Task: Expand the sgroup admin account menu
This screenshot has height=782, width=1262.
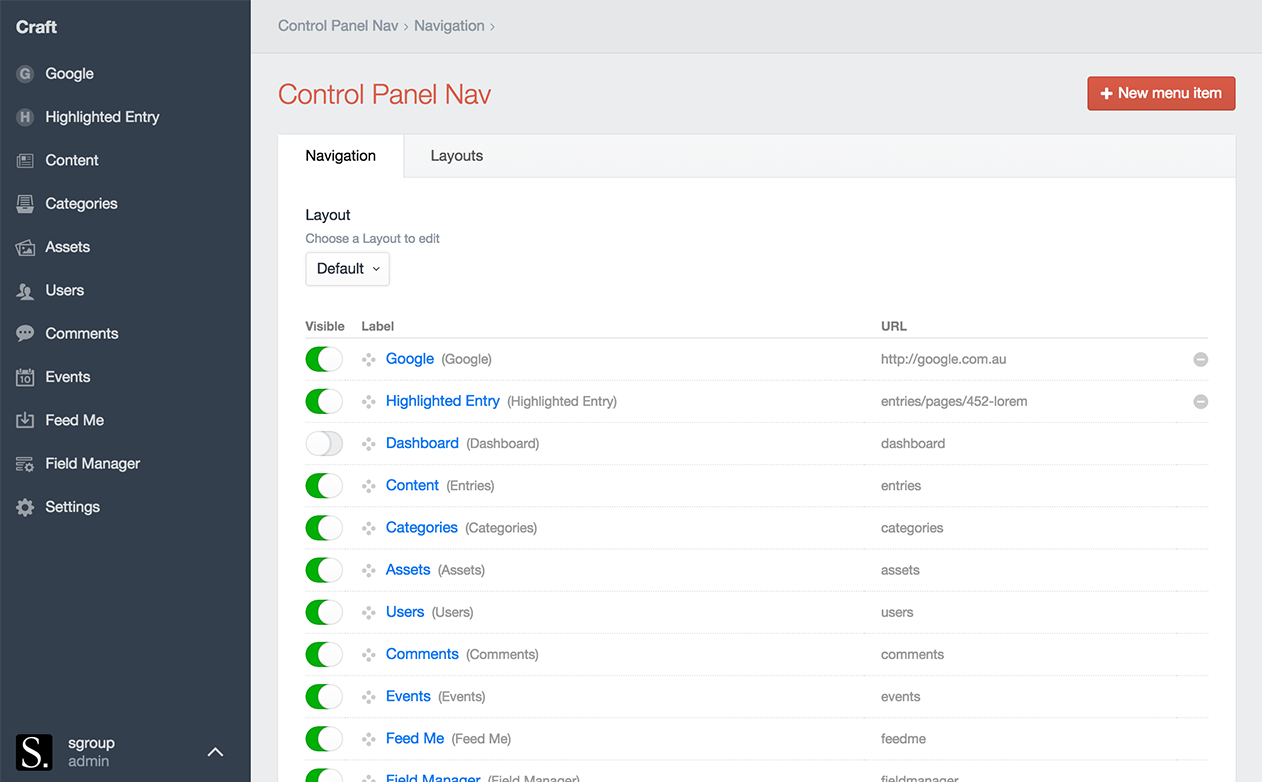Action: (x=214, y=752)
